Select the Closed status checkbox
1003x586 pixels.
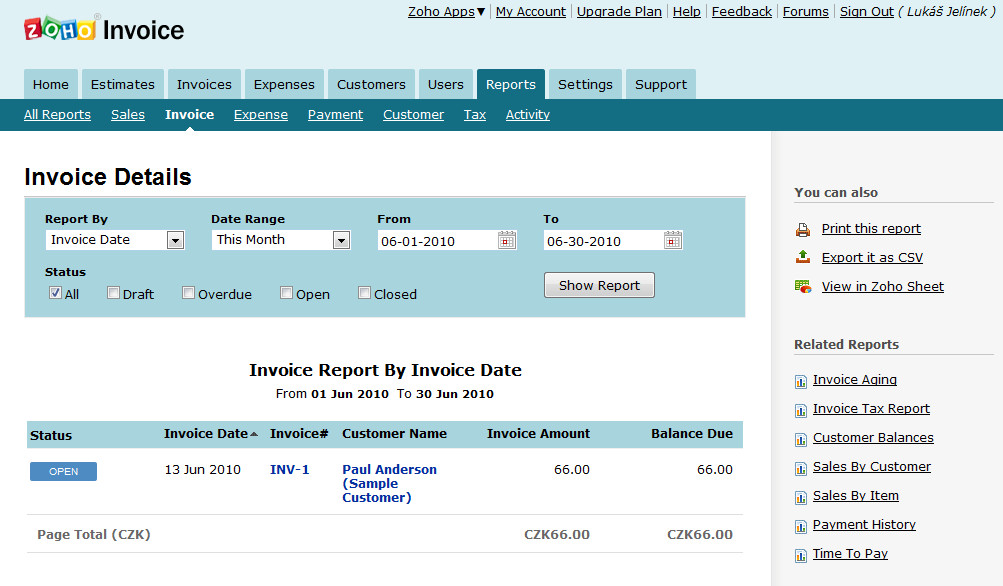364,293
